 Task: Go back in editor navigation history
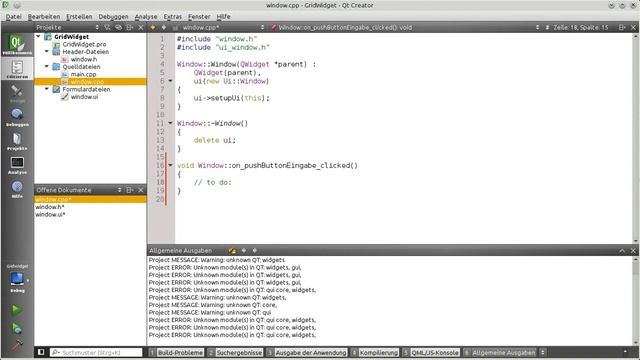pyautogui.click(x=153, y=27)
